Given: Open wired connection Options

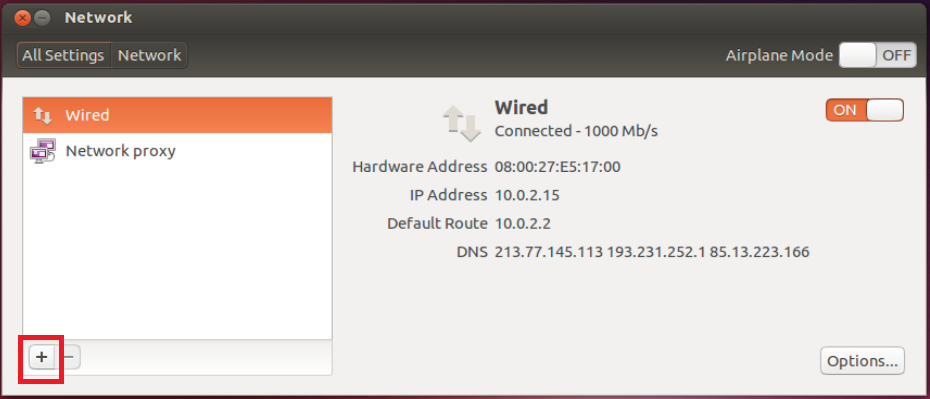Looking at the screenshot, I should pyautogui.click(x=862, y=361).
